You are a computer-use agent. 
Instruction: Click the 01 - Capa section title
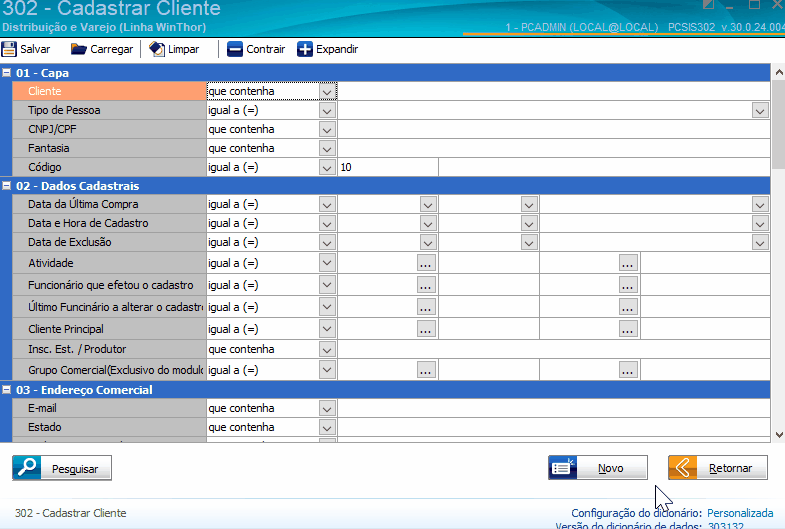(43, 73)
